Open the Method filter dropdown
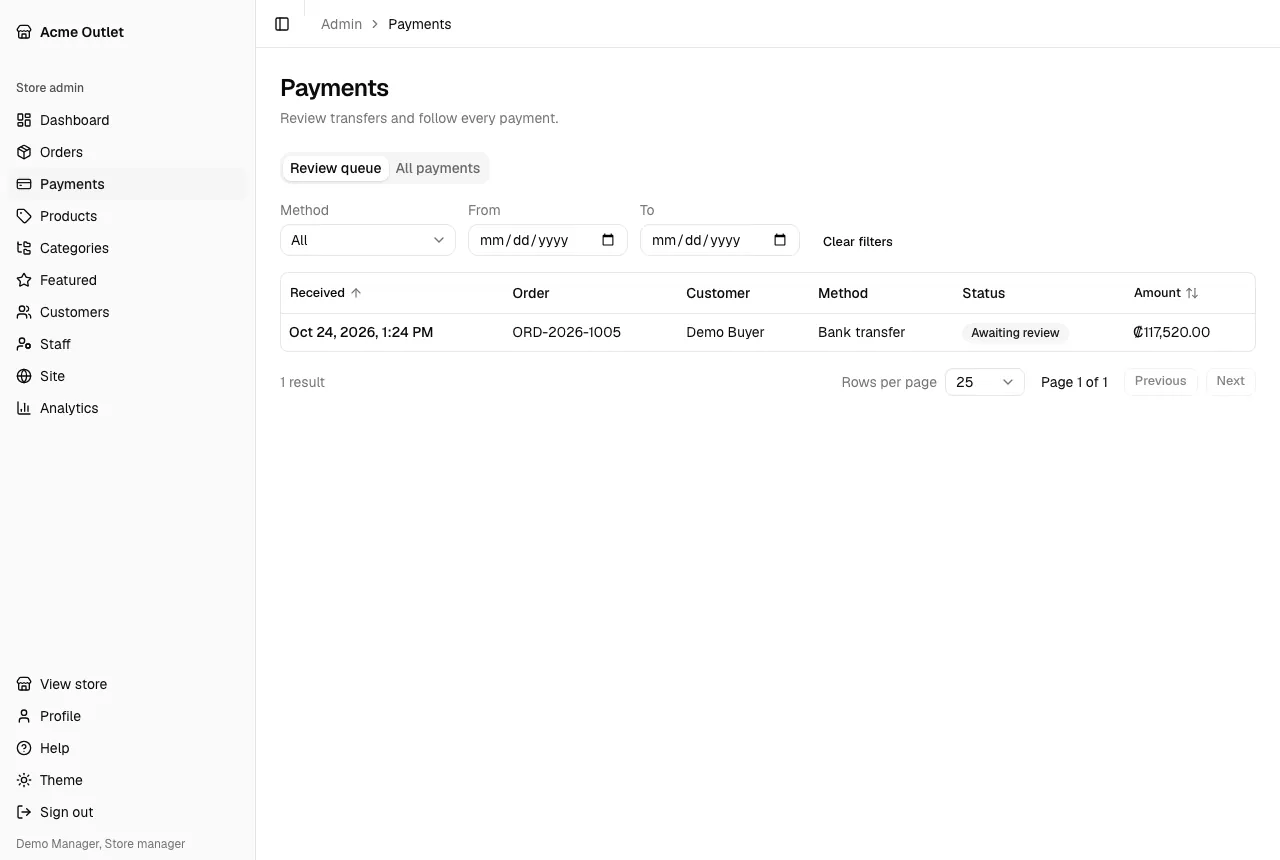Viewport: 1280px width, 860px height. point(368,240)
